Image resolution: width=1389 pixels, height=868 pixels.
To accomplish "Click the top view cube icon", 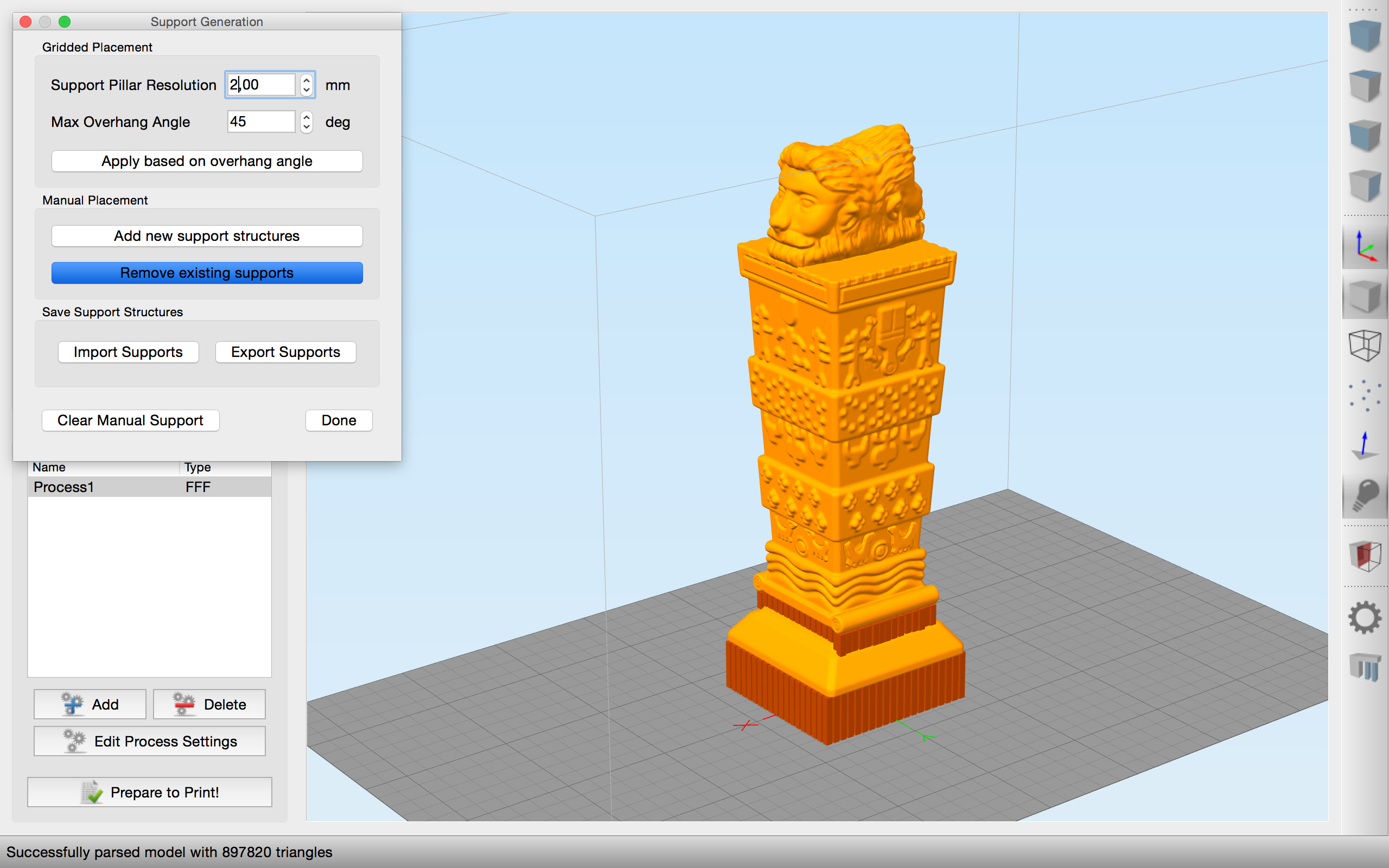I will point(1365,86).
